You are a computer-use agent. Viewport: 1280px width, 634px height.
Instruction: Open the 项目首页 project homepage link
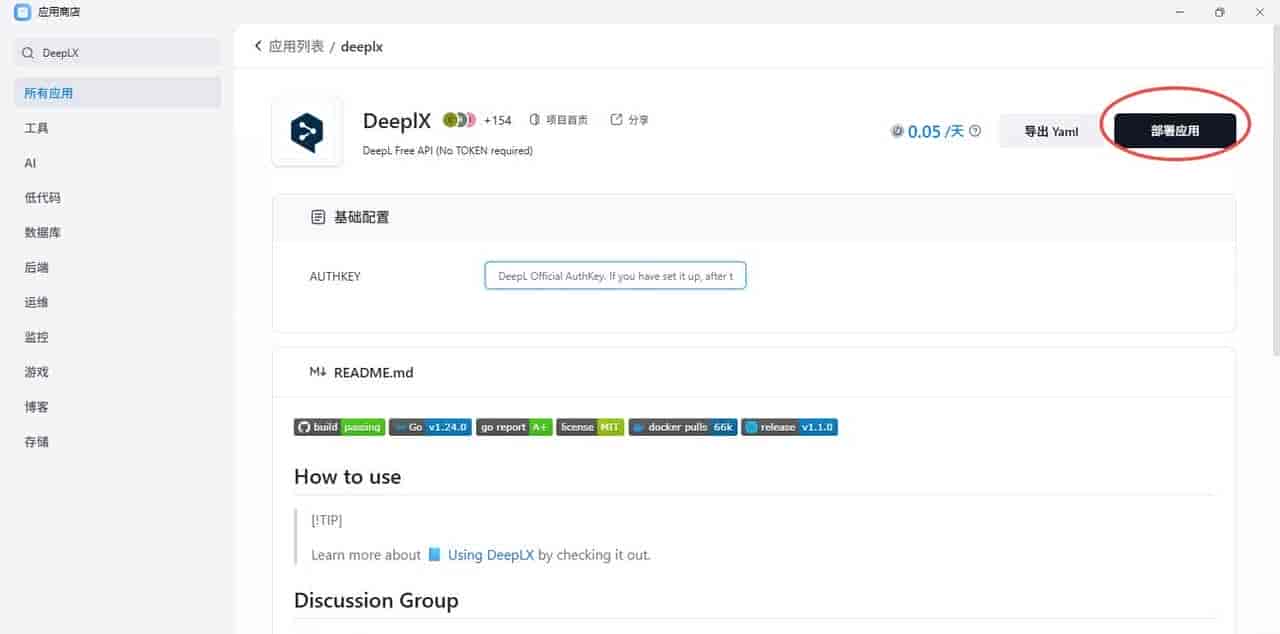[567, 120]
